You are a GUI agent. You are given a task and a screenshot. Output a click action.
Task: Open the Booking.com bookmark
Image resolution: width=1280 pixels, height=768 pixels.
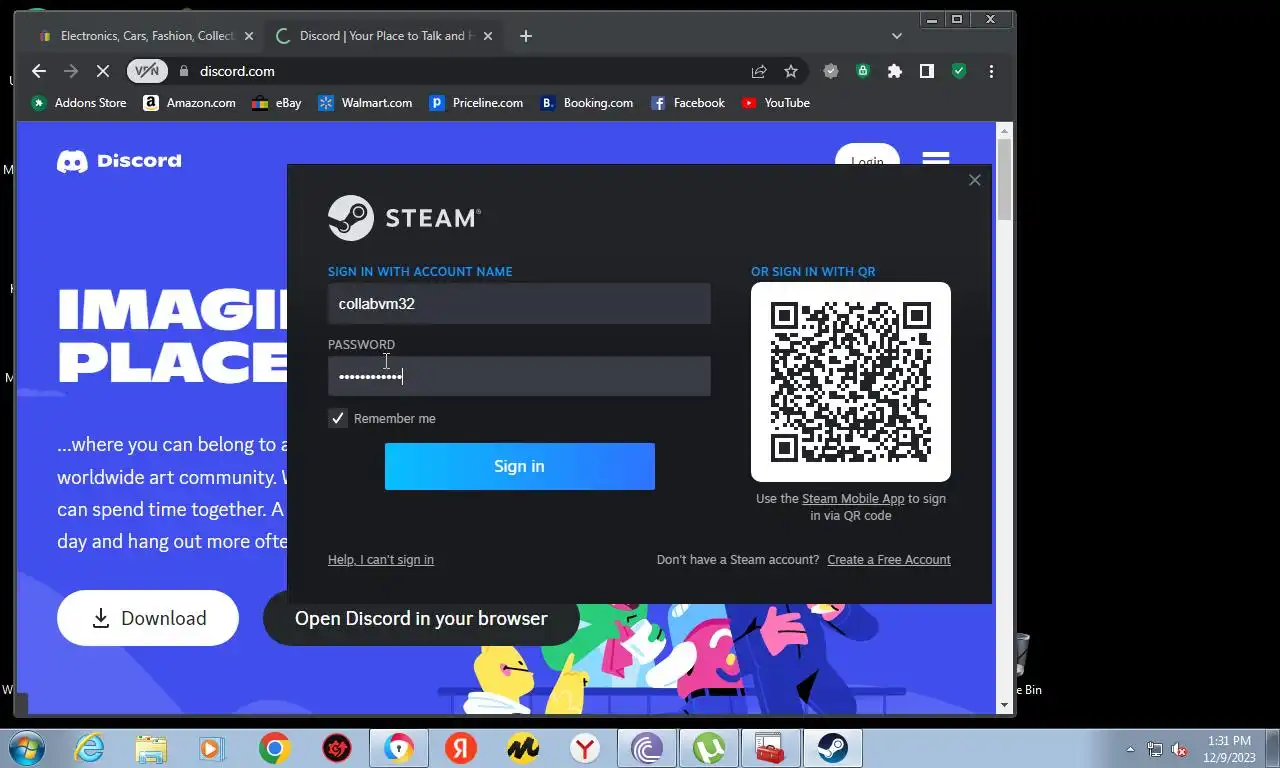(587, 103)
